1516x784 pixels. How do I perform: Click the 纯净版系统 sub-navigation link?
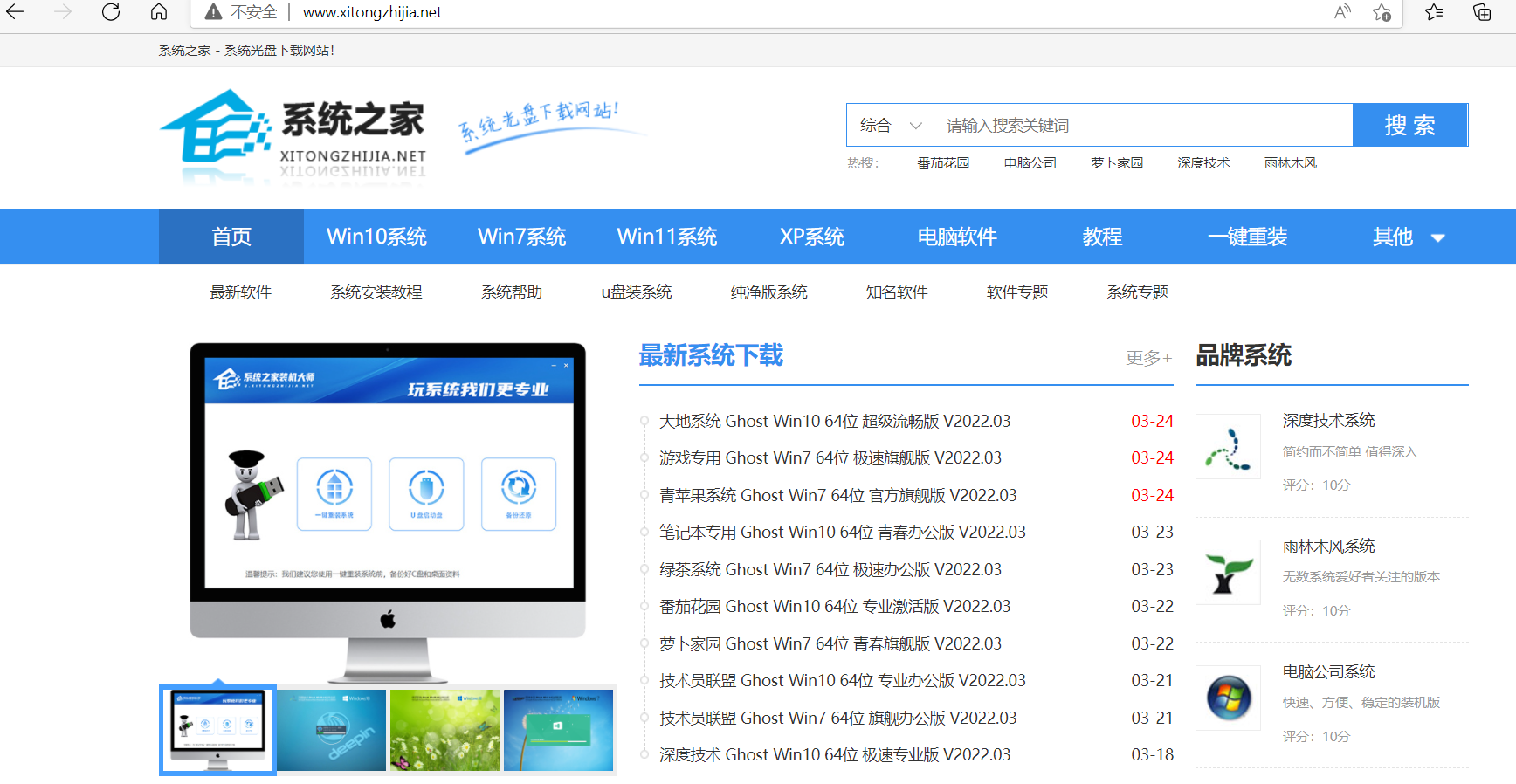(768, 292)
